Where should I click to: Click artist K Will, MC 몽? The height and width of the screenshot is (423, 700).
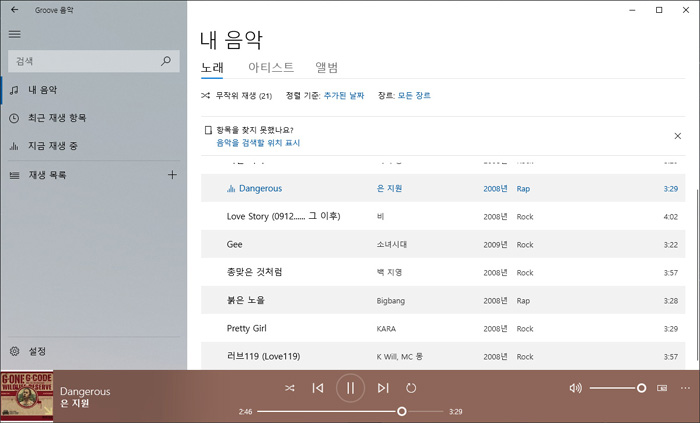click(x=400, y=357)
